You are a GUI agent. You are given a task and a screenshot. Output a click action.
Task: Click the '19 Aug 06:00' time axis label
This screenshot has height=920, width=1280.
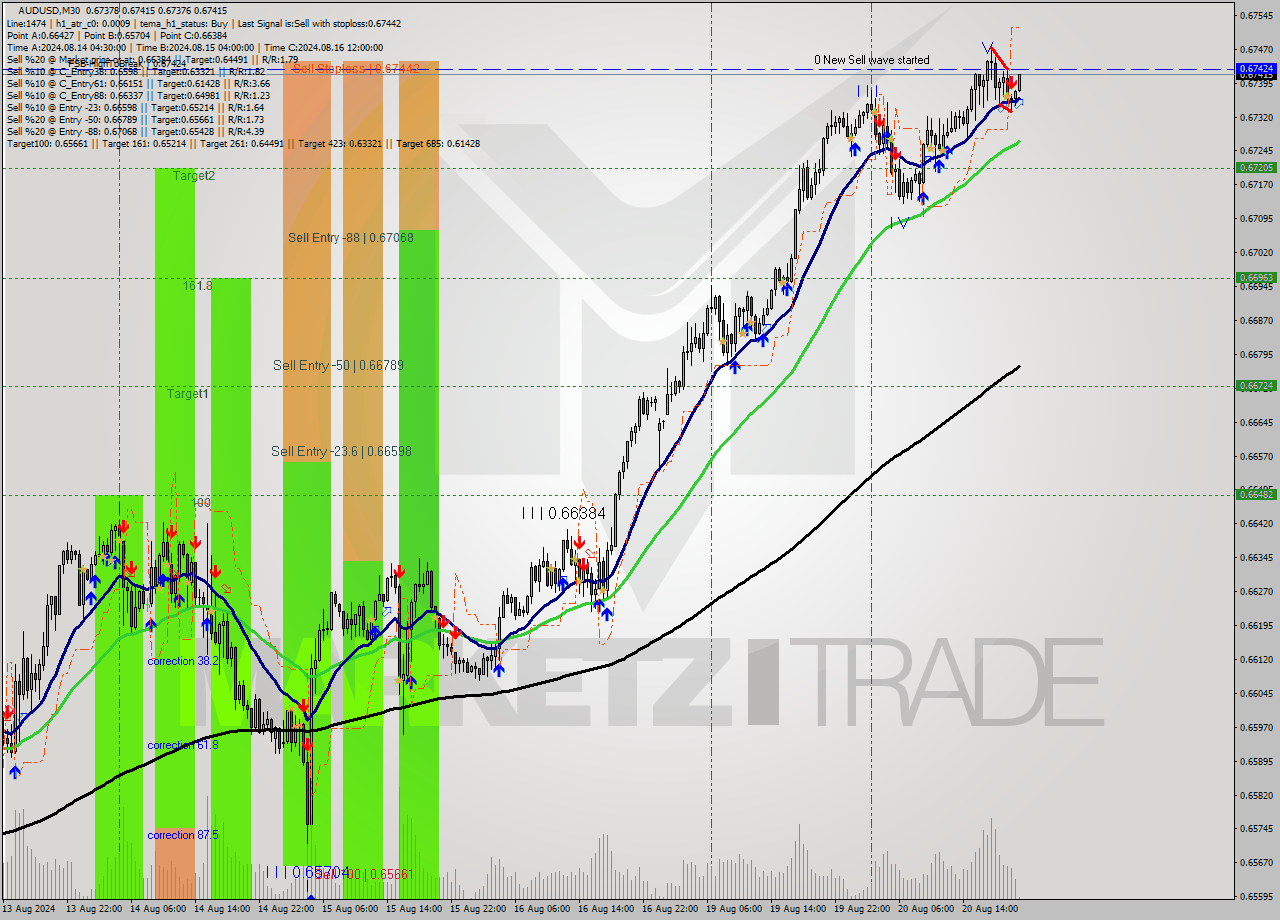click(x=735, y=909)
